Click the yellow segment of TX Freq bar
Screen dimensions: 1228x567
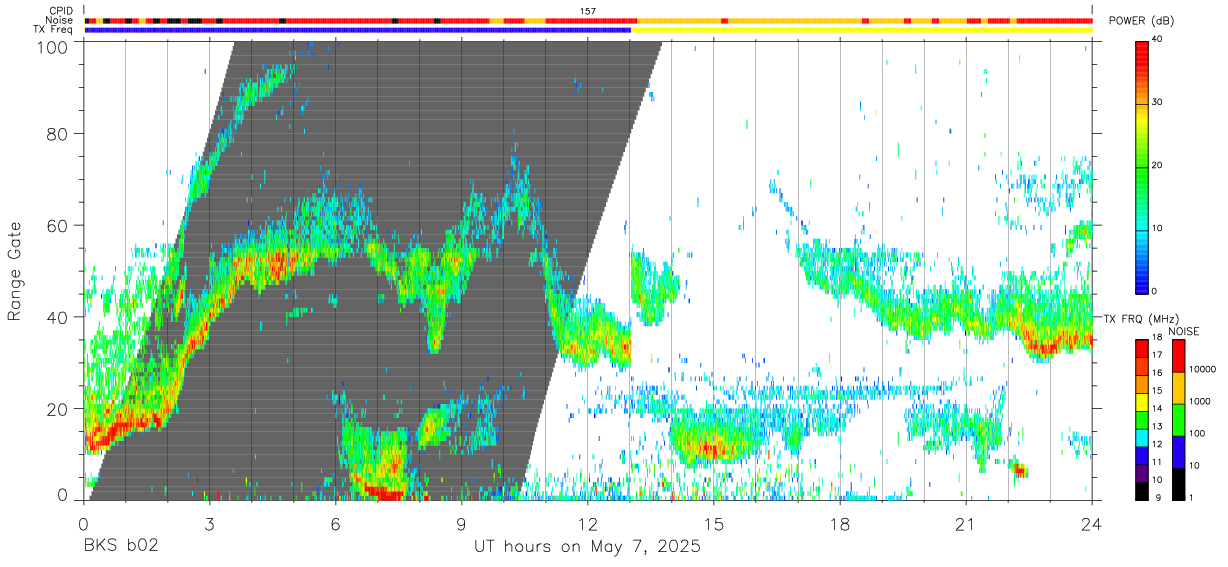click(861, 30)
